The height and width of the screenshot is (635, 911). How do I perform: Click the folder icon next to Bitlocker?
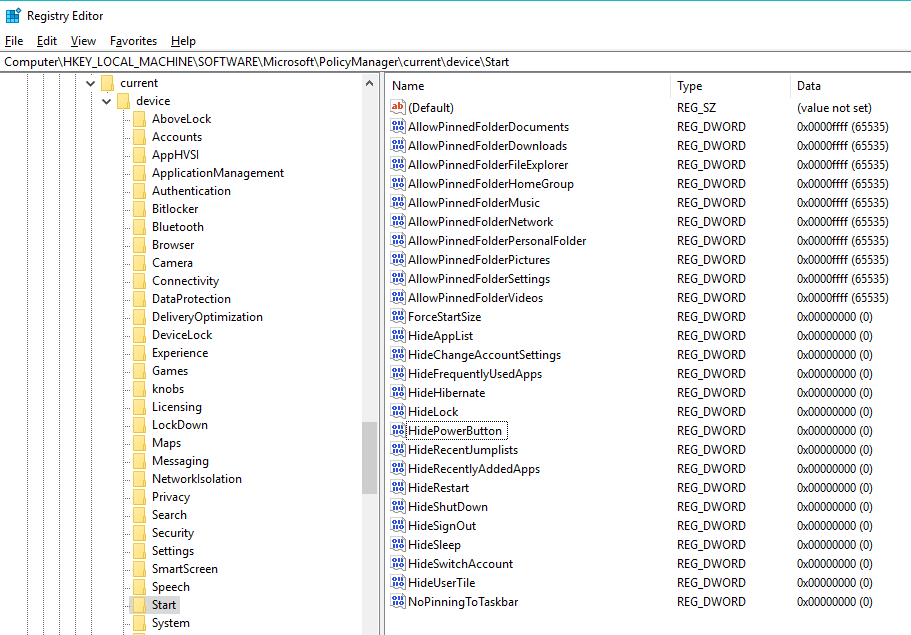coord(139,209)
